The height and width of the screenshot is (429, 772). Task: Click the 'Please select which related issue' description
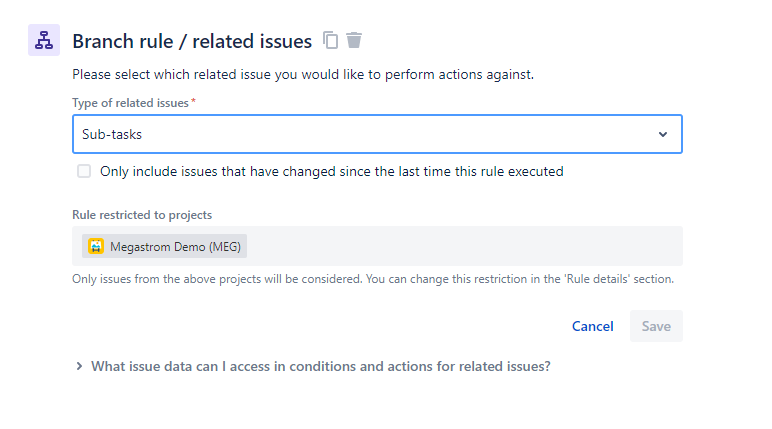(x=303, y=75)
